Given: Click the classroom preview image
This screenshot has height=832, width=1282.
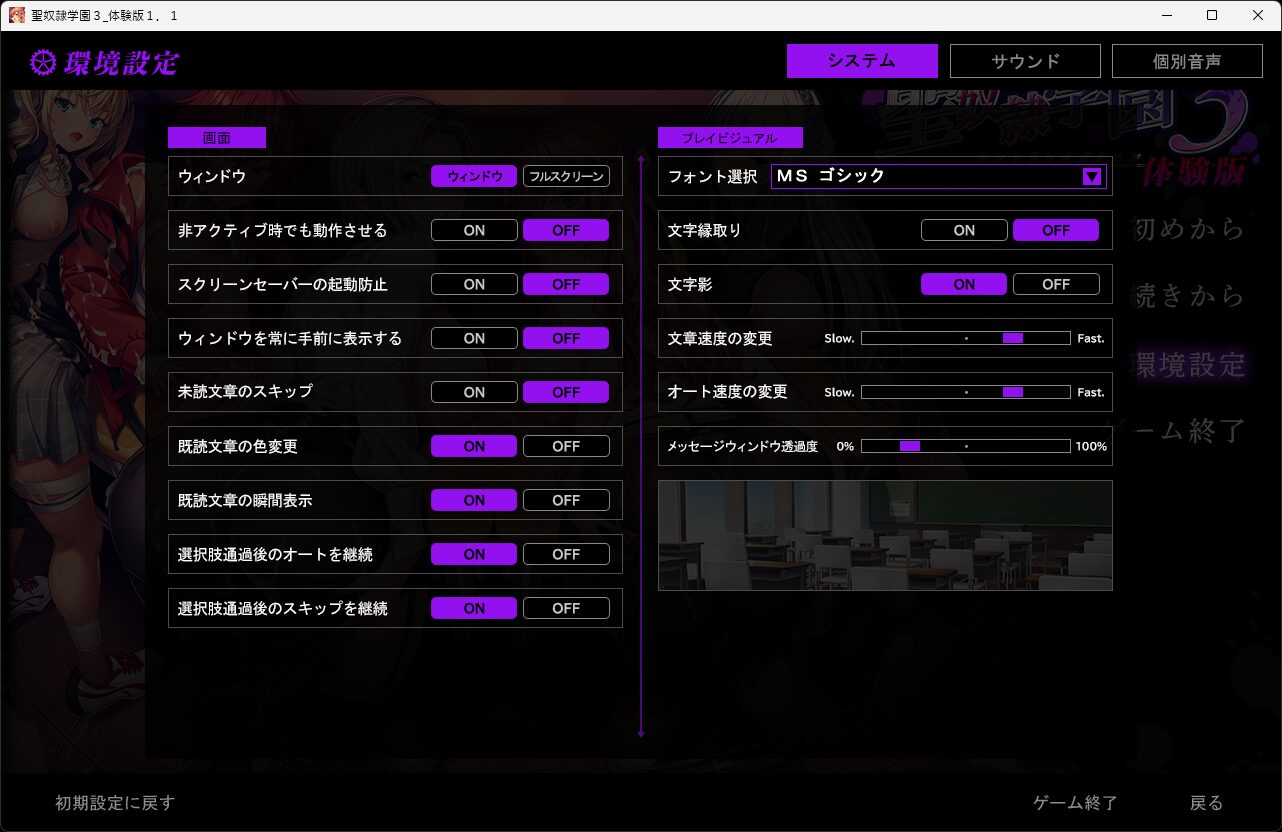Looking at the screenshot, I should 885,535.
